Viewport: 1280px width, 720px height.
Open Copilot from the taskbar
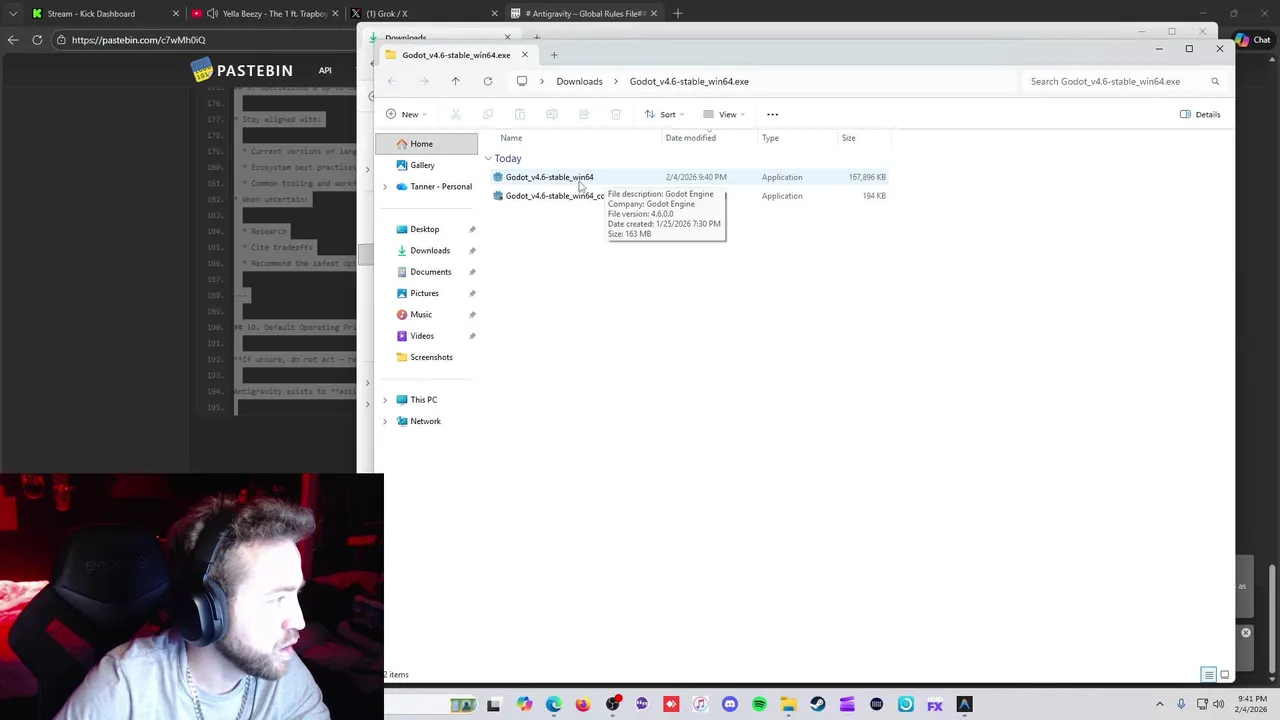pos(525,704)
